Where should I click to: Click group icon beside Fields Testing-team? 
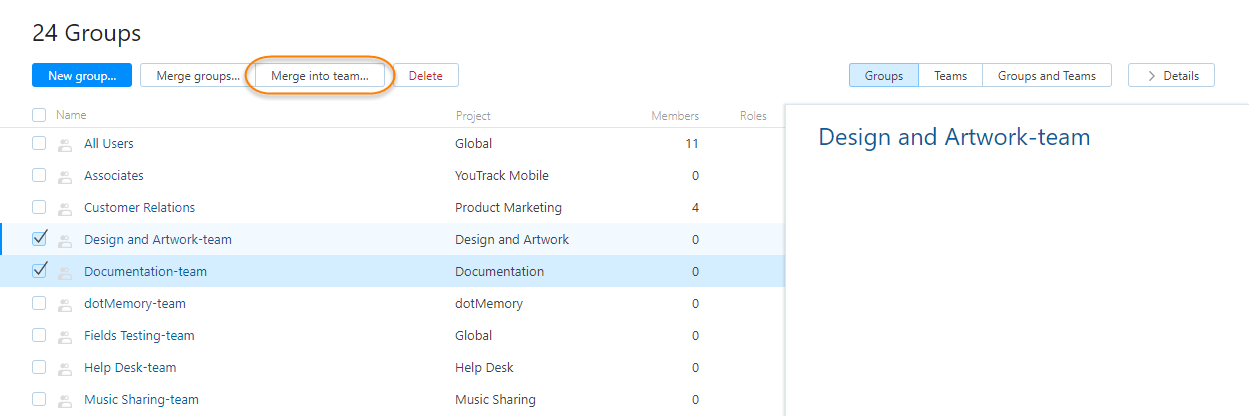coord(65,337)
